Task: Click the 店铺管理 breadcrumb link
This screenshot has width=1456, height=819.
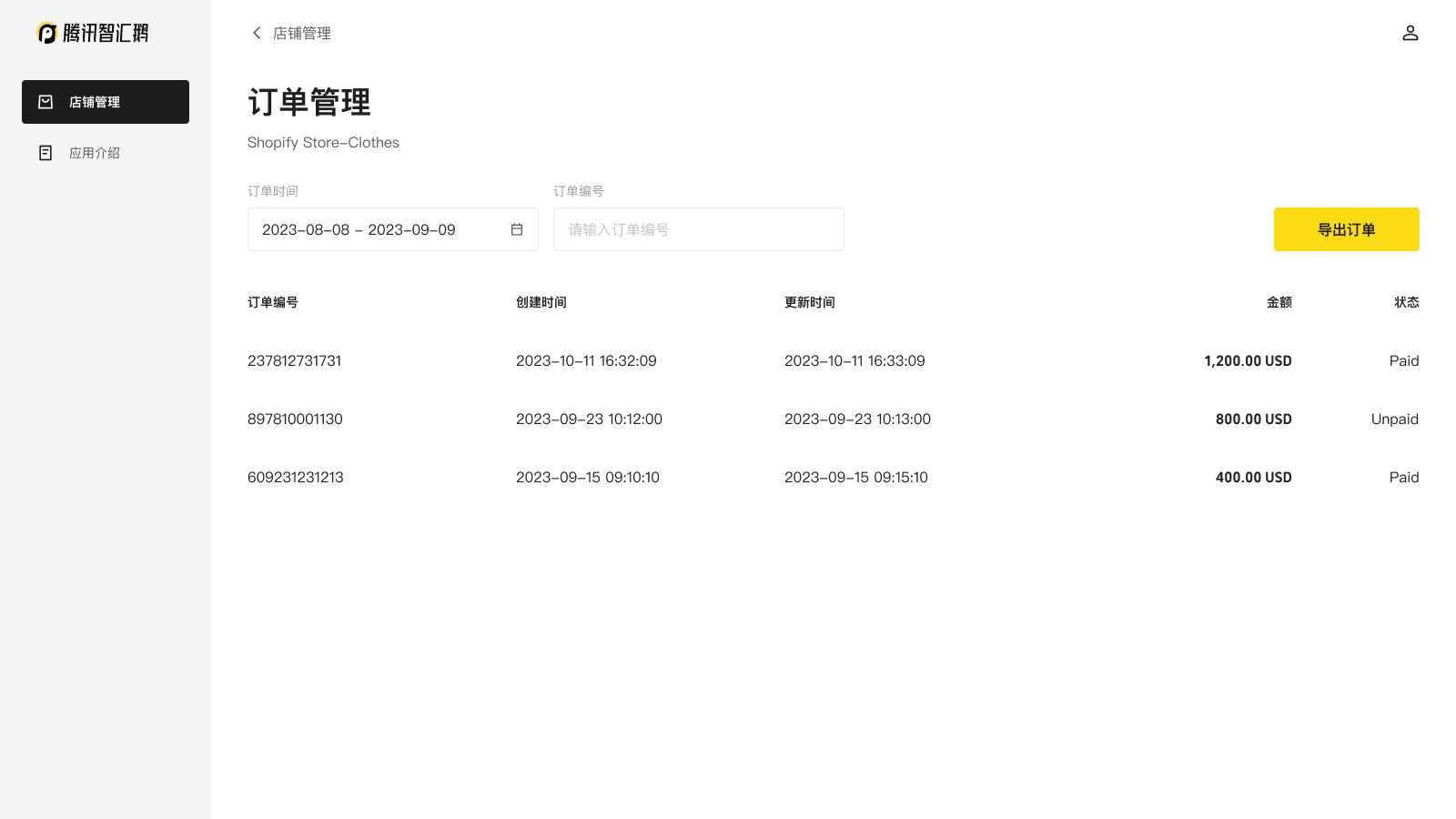Action: point(302,33)
